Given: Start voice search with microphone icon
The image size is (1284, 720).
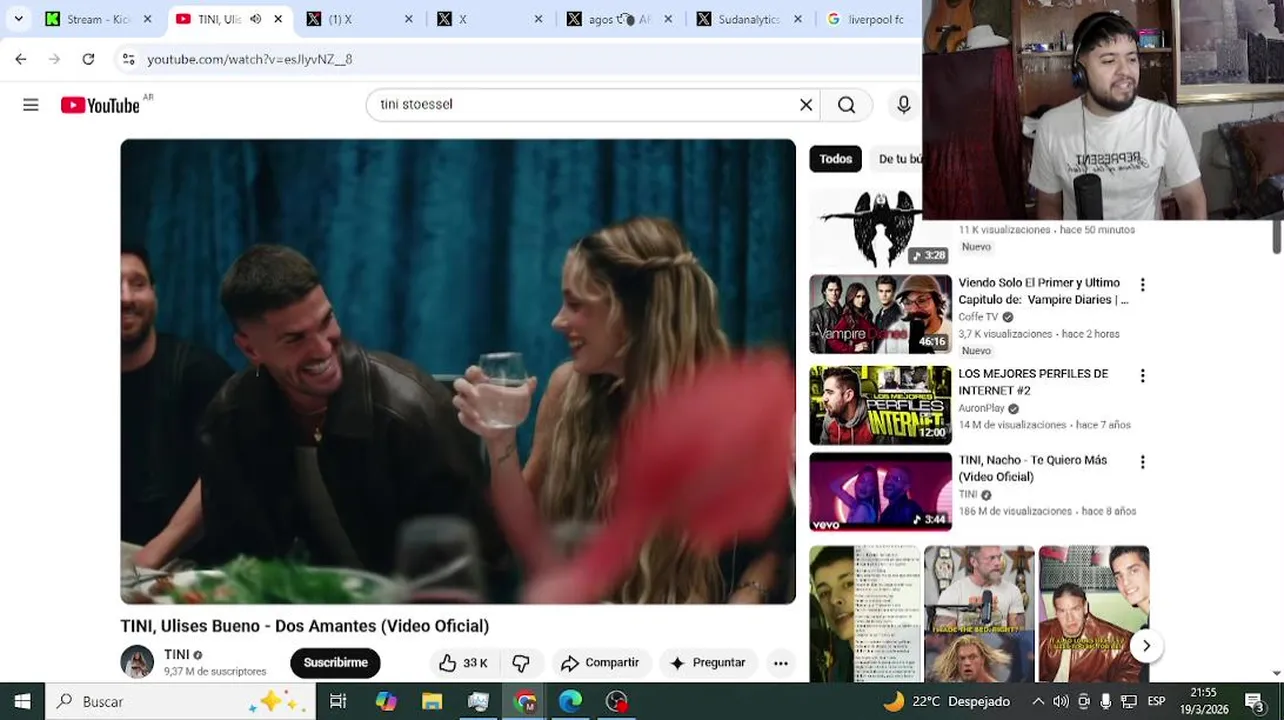Looking at the screenshot, I should 904,105.
